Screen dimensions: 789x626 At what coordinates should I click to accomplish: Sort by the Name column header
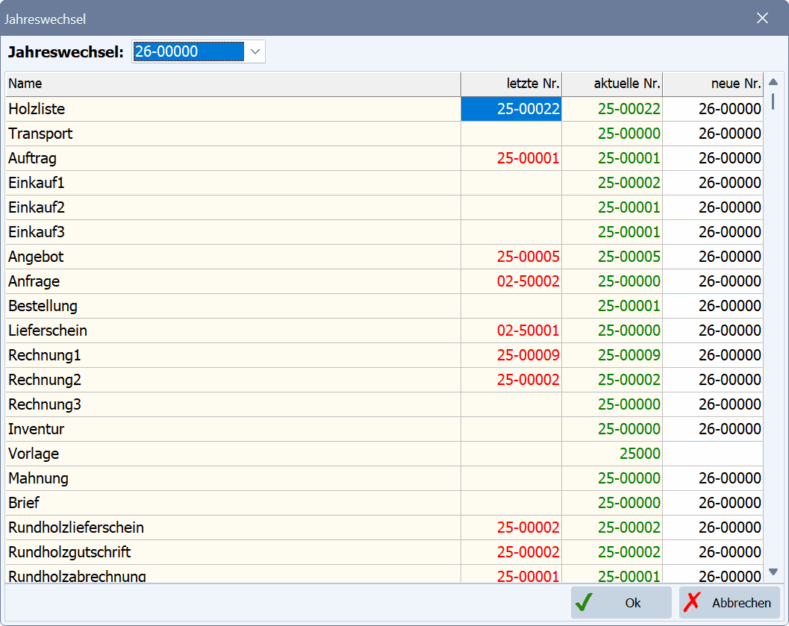click(x=232, y=84)
